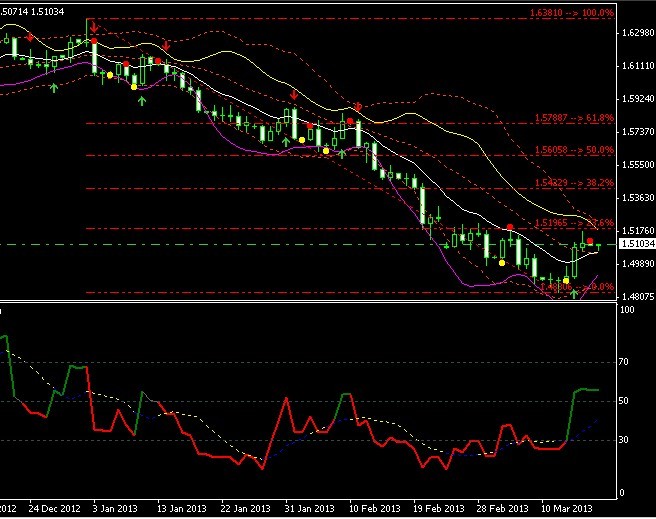Click the 31 Jan 2013 date label

pyautogui.click(x=310, y=509)
